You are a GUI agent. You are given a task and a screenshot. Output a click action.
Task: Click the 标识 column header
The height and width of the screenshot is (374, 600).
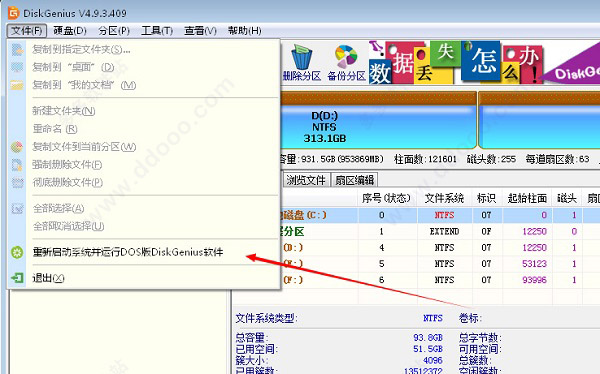pyautogui.click(x=486, y=198)
